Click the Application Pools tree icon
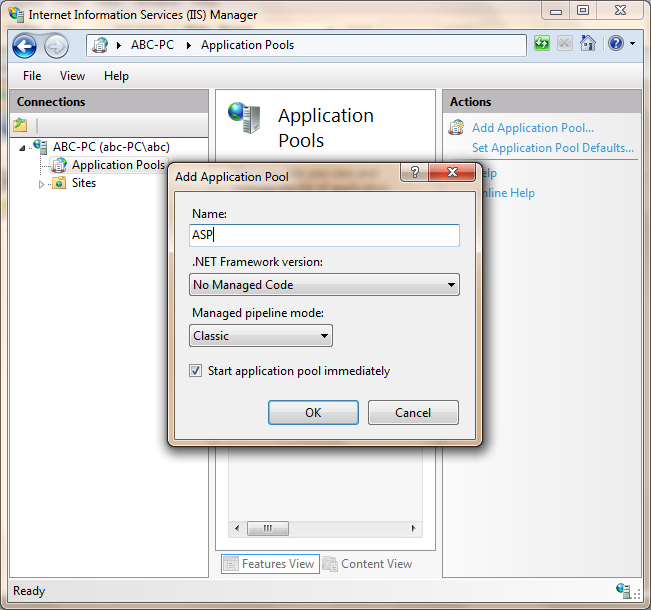Screen dimensions: 651x610 [59, 165]
